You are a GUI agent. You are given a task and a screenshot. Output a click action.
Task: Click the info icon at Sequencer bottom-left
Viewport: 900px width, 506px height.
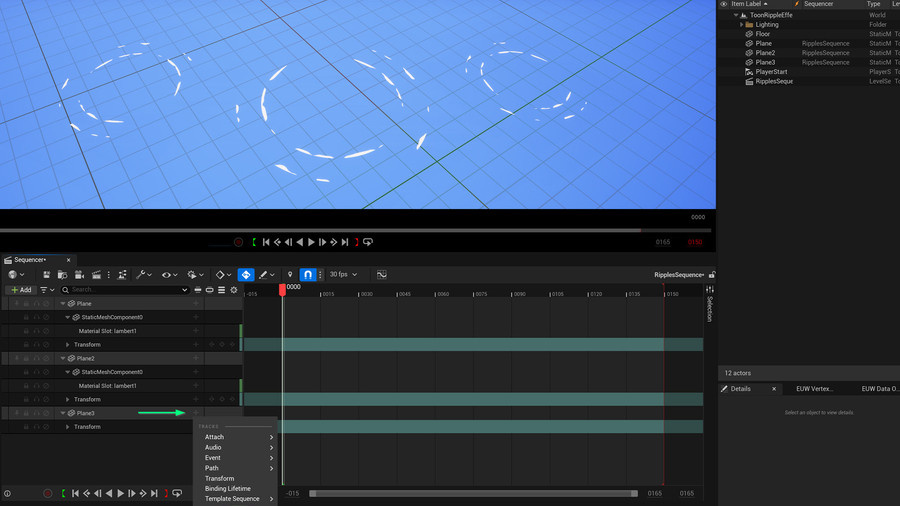point(7,493)
